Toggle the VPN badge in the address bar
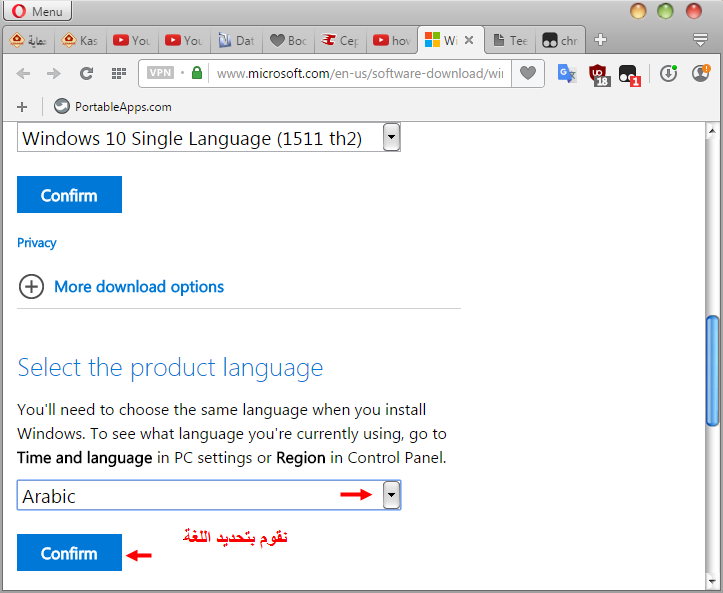Viewport: 723px width, 593px height. point(160,73)
